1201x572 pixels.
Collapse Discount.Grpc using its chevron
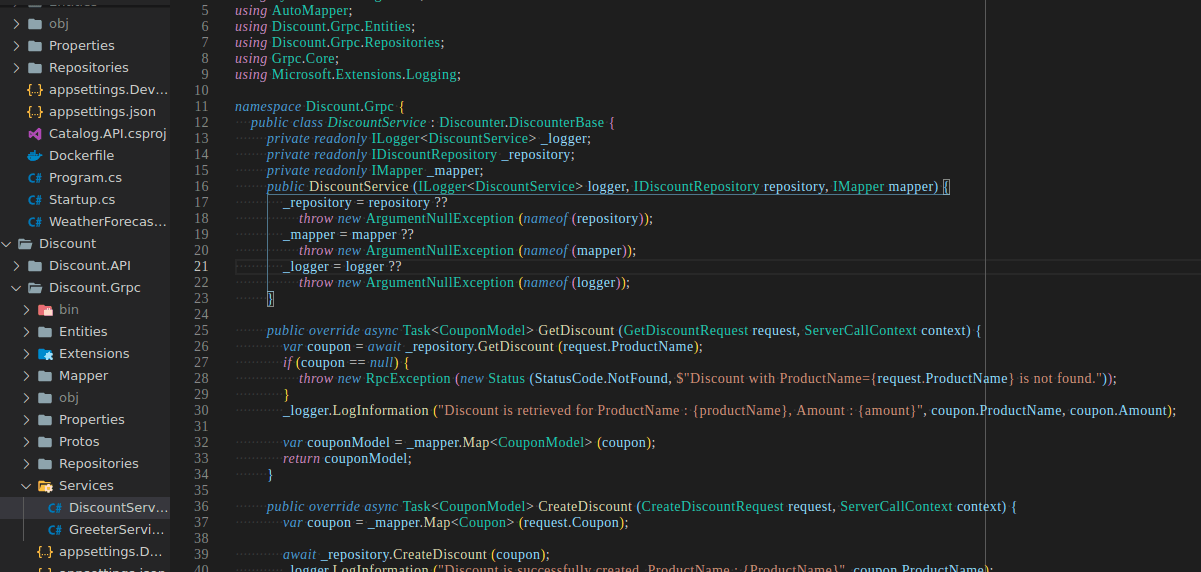click(x=17, y=287)
